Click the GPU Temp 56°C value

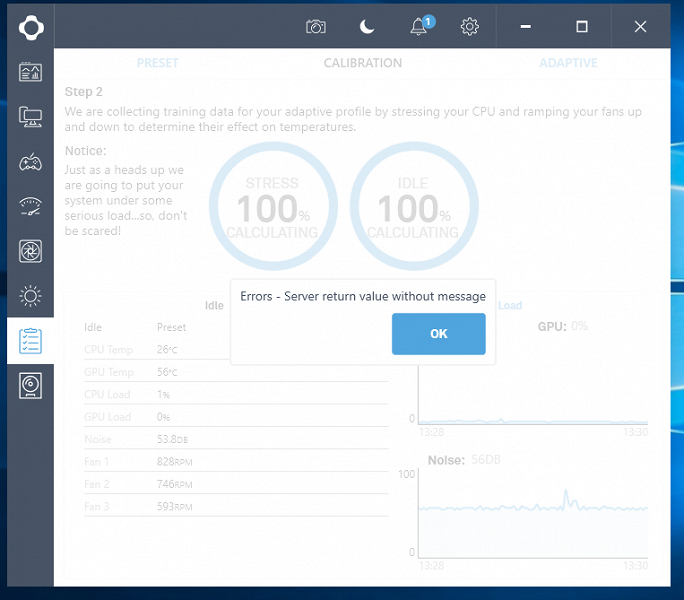point(167,372)
